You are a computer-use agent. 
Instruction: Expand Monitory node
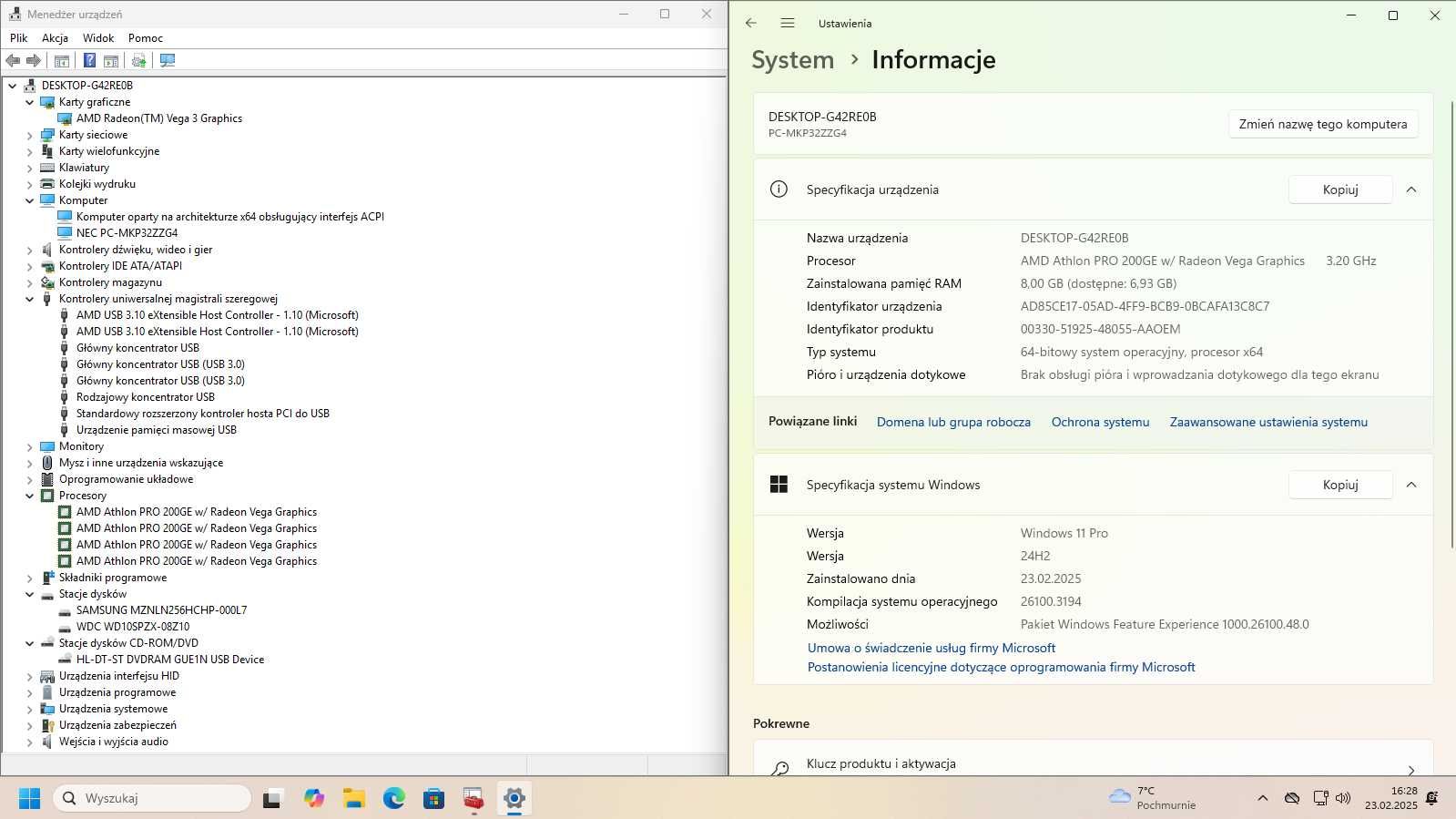[30, 446]
